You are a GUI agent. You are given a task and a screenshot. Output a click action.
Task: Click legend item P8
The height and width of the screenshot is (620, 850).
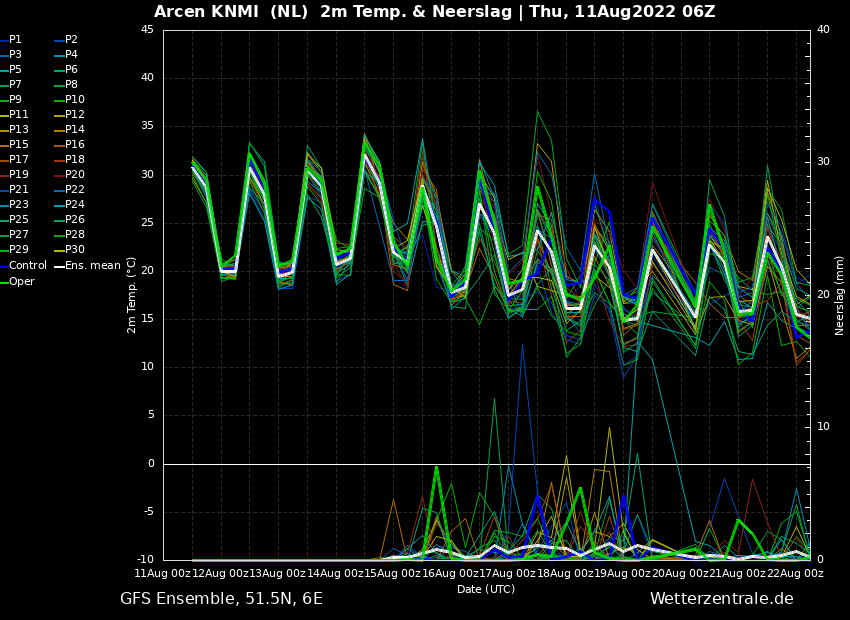click(x=72, y=85)
